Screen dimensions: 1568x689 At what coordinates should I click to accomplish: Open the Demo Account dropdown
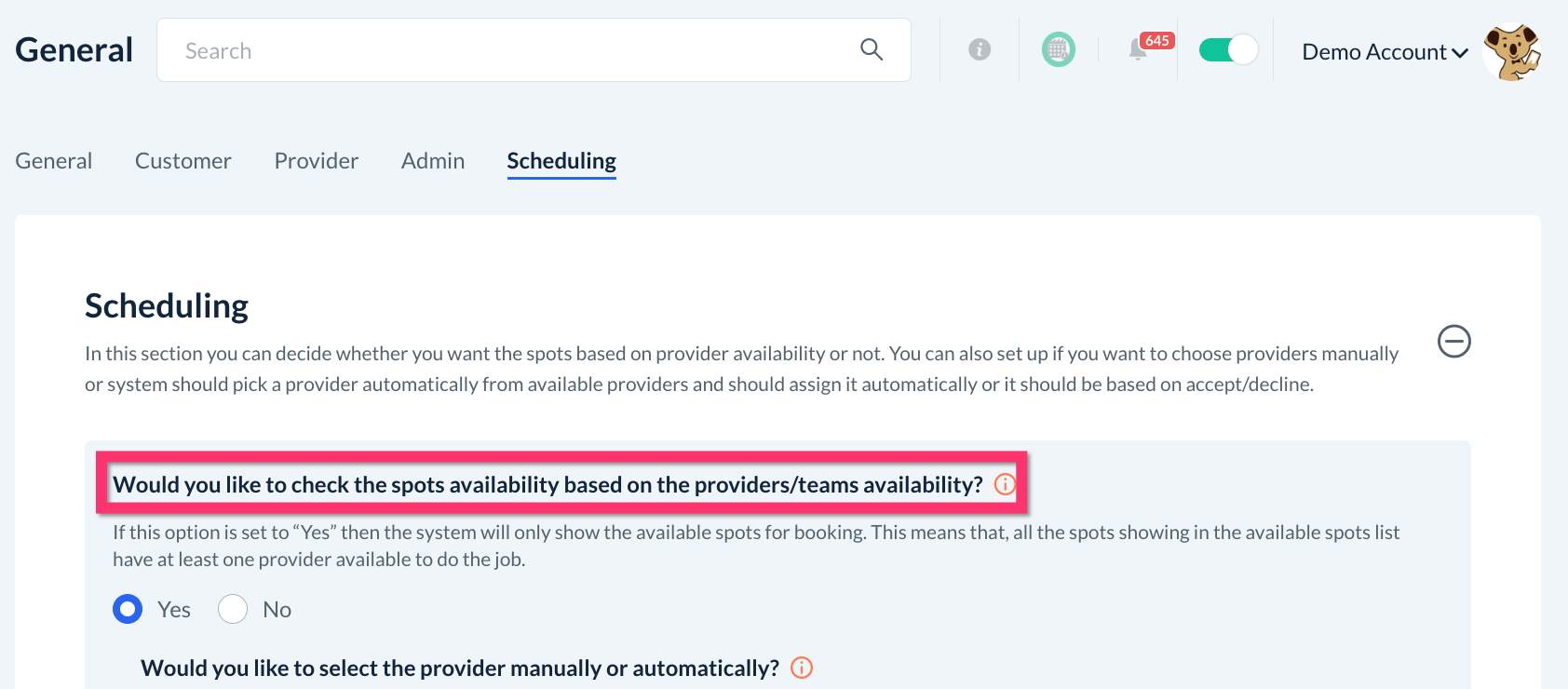click(x=1385, y=52)
